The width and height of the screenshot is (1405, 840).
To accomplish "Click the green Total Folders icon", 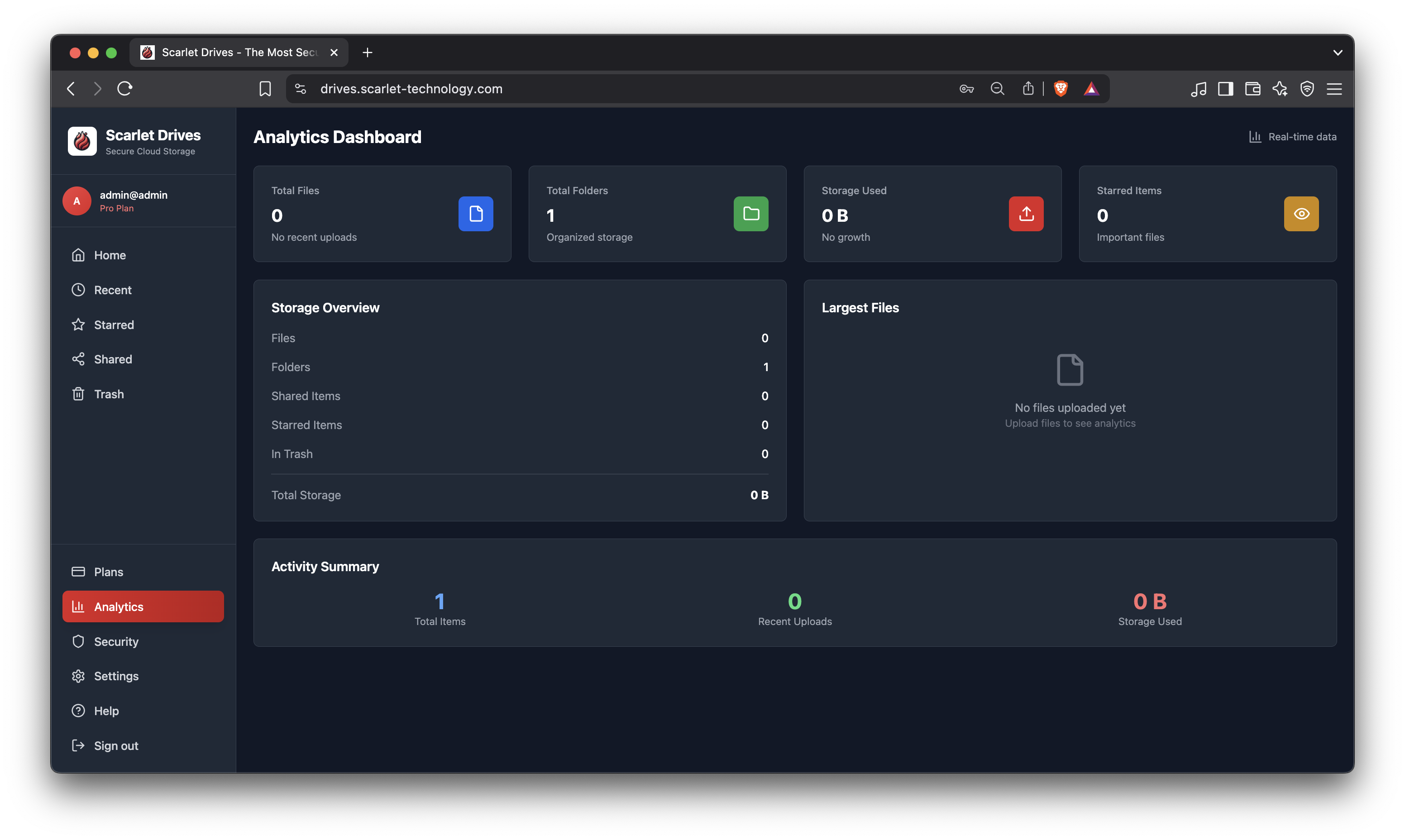I will pos(750,214).
